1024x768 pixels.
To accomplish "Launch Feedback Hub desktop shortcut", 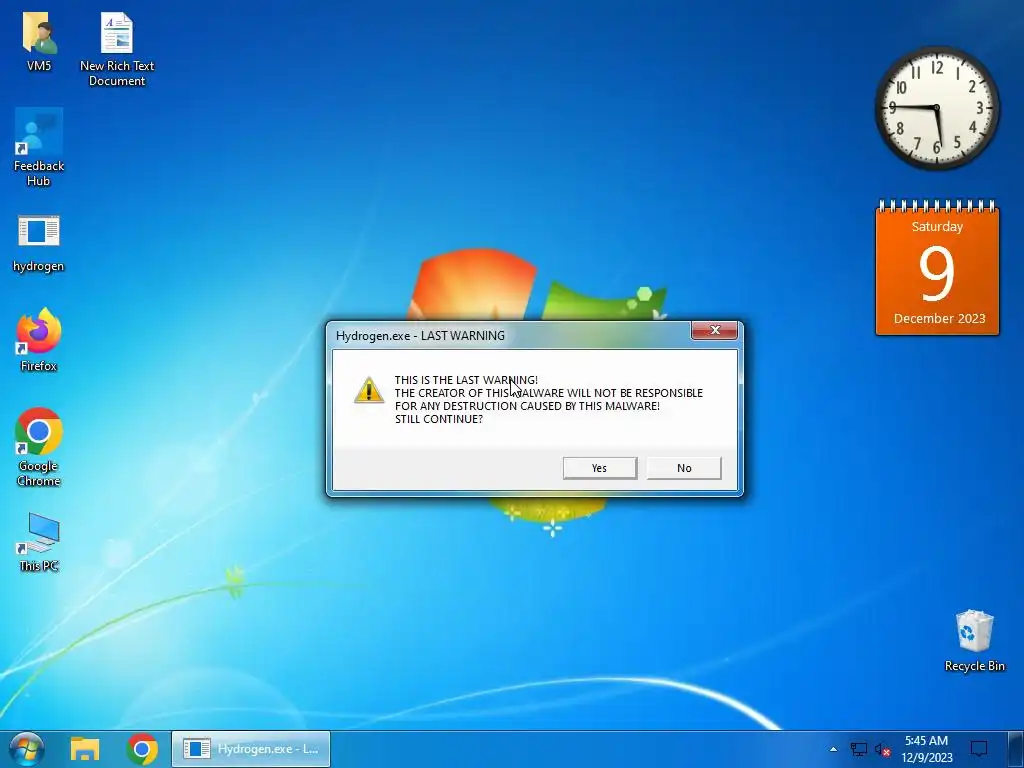I will [x=39, y=148].
